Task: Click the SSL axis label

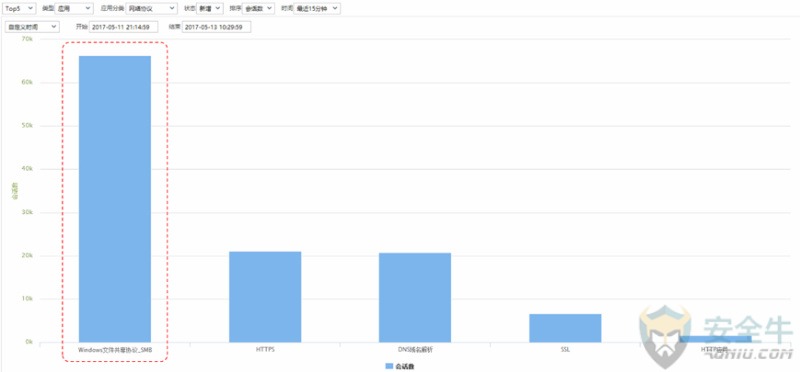Action: 565,350
